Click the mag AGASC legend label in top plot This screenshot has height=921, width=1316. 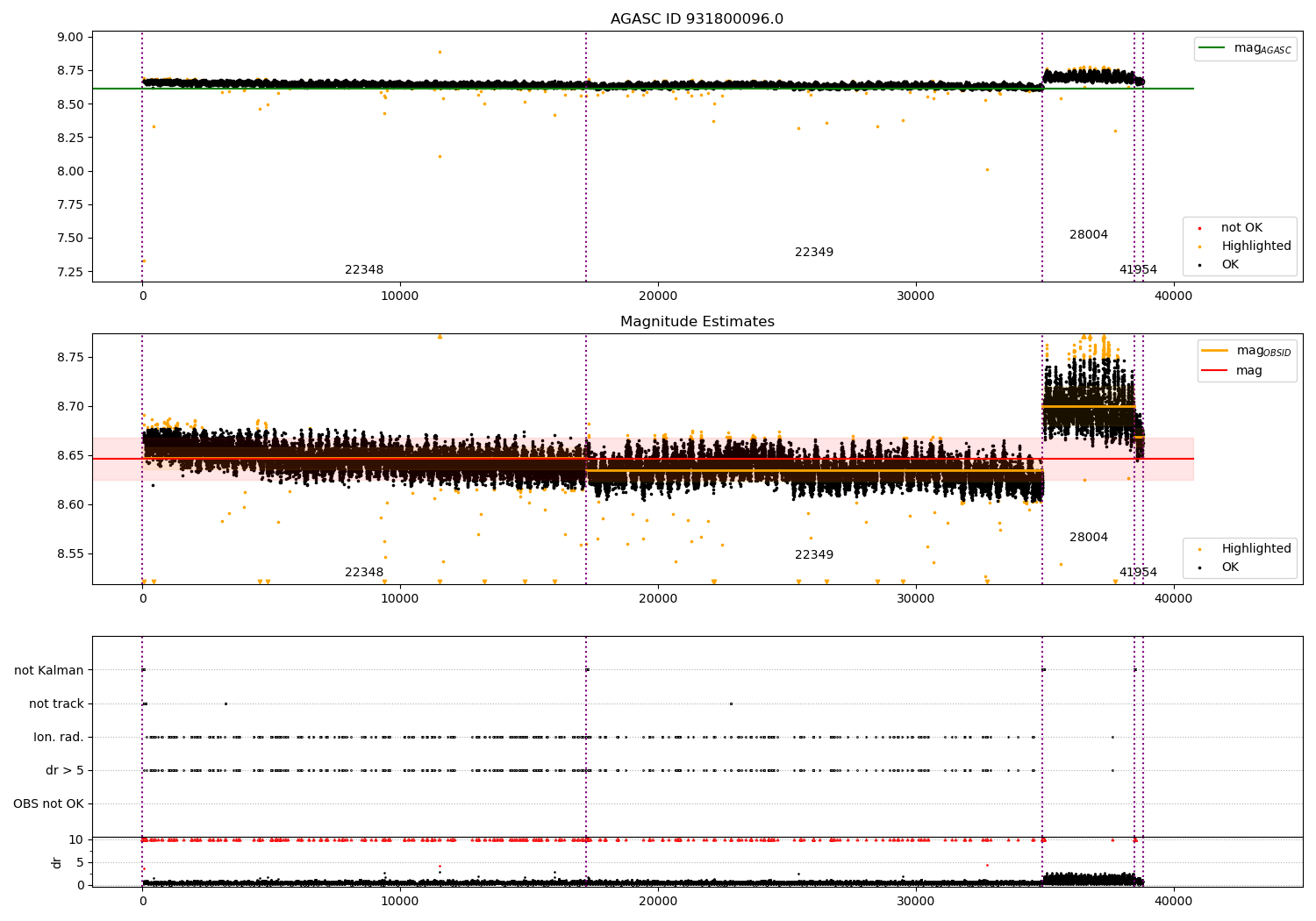[x=1262, y=48]
